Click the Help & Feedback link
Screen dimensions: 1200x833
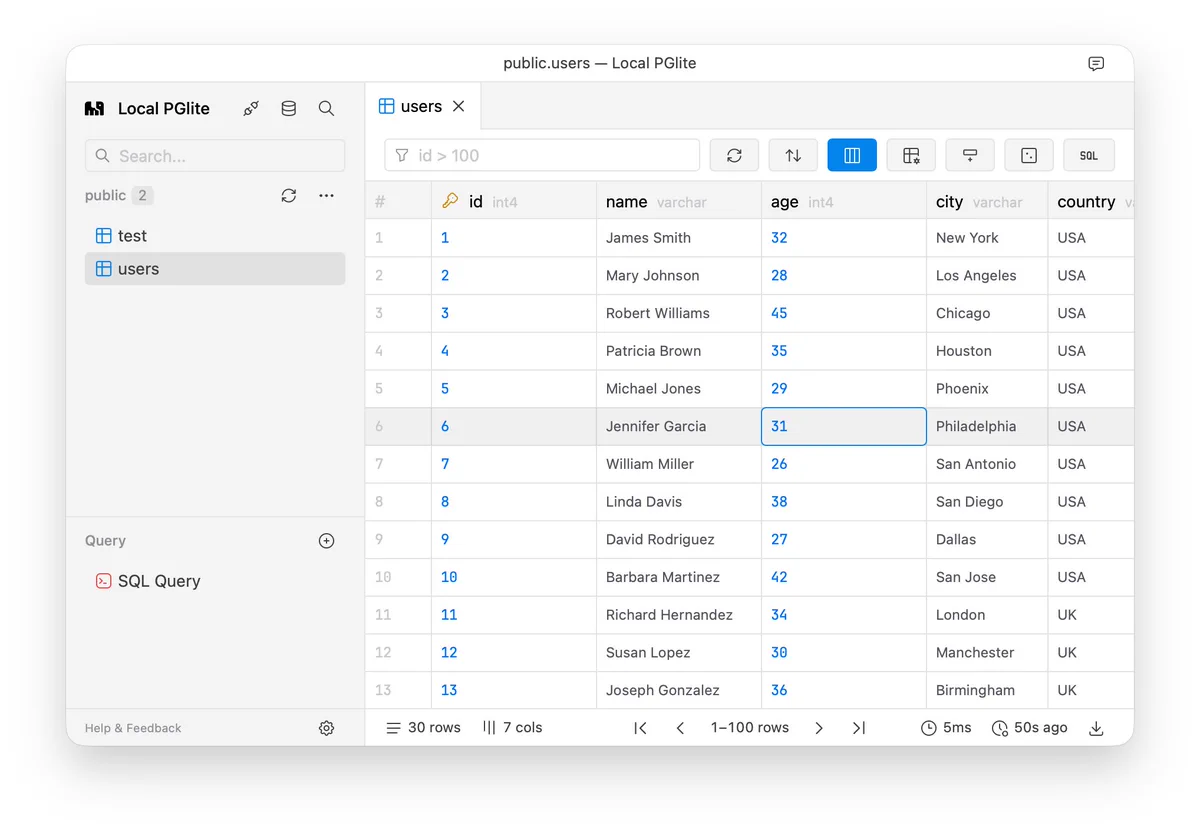click(133, 728)
